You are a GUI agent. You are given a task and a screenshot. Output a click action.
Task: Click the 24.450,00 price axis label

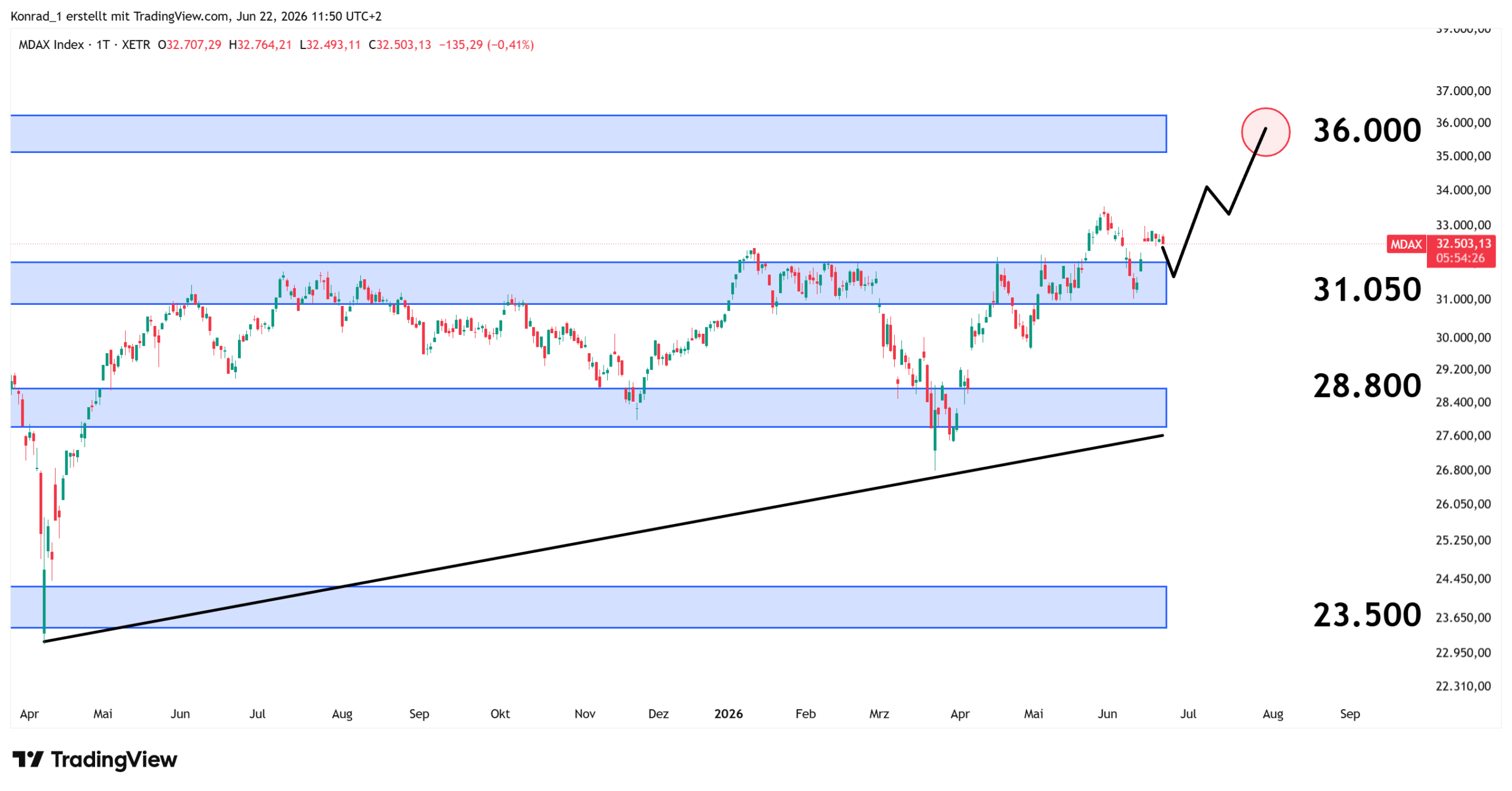coord(1463,578)
